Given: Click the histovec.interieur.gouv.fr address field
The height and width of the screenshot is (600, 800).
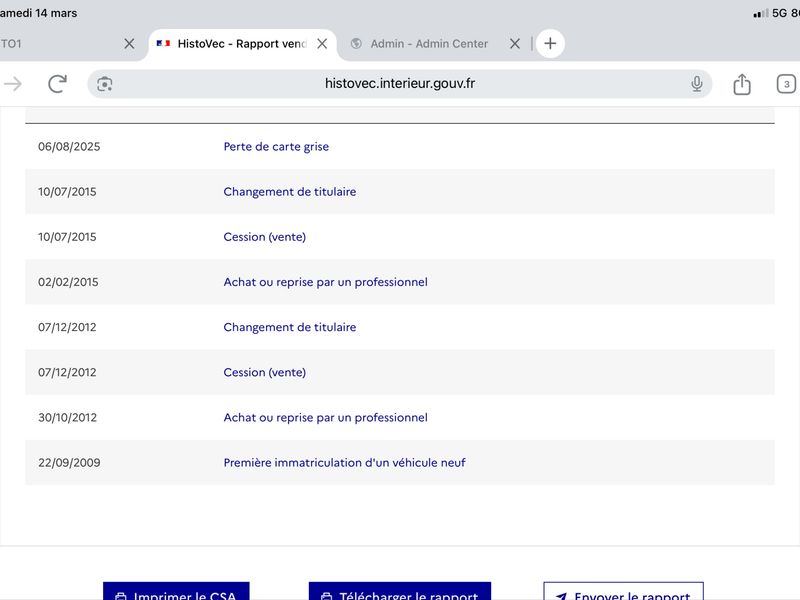Looking at the screenshot, I should (399, 84).
